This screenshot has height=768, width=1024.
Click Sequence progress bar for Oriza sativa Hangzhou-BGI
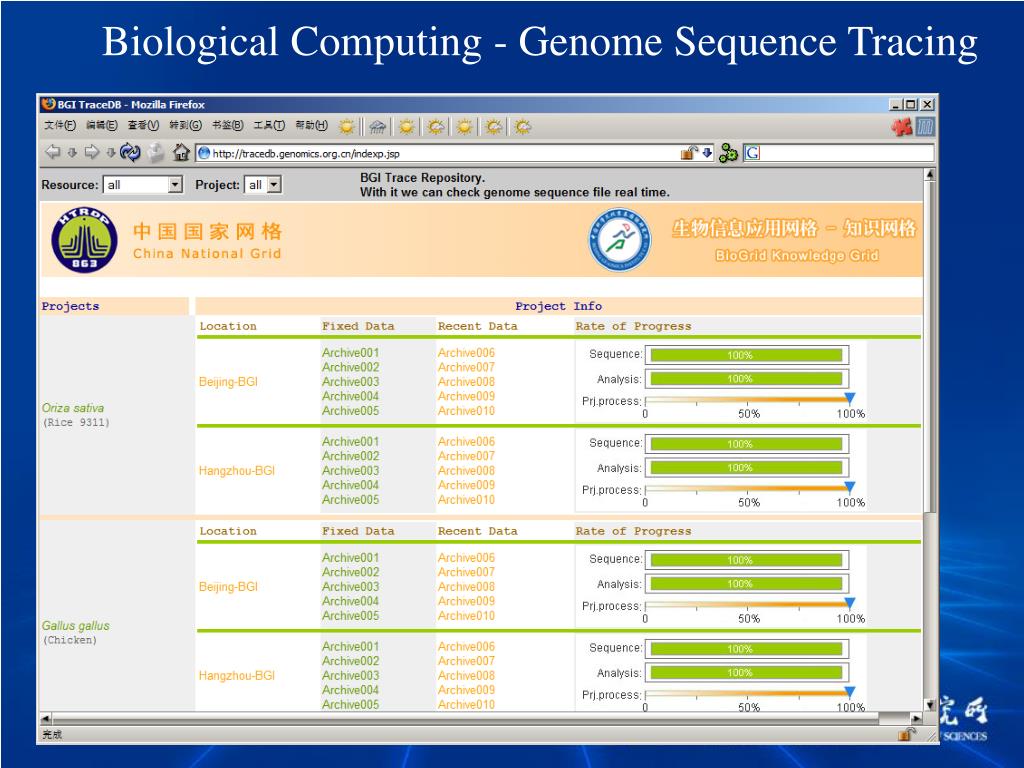(x=746, y=444)
